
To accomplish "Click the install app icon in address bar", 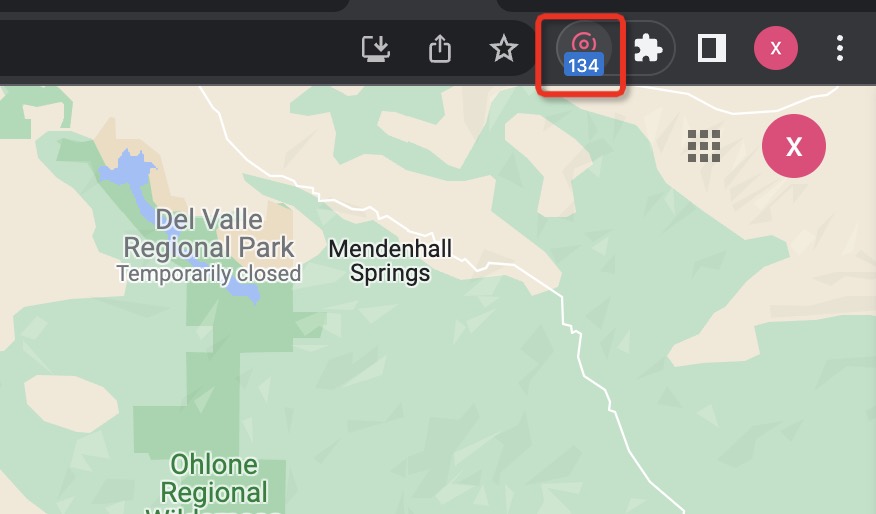I will (x=375, y=49).
